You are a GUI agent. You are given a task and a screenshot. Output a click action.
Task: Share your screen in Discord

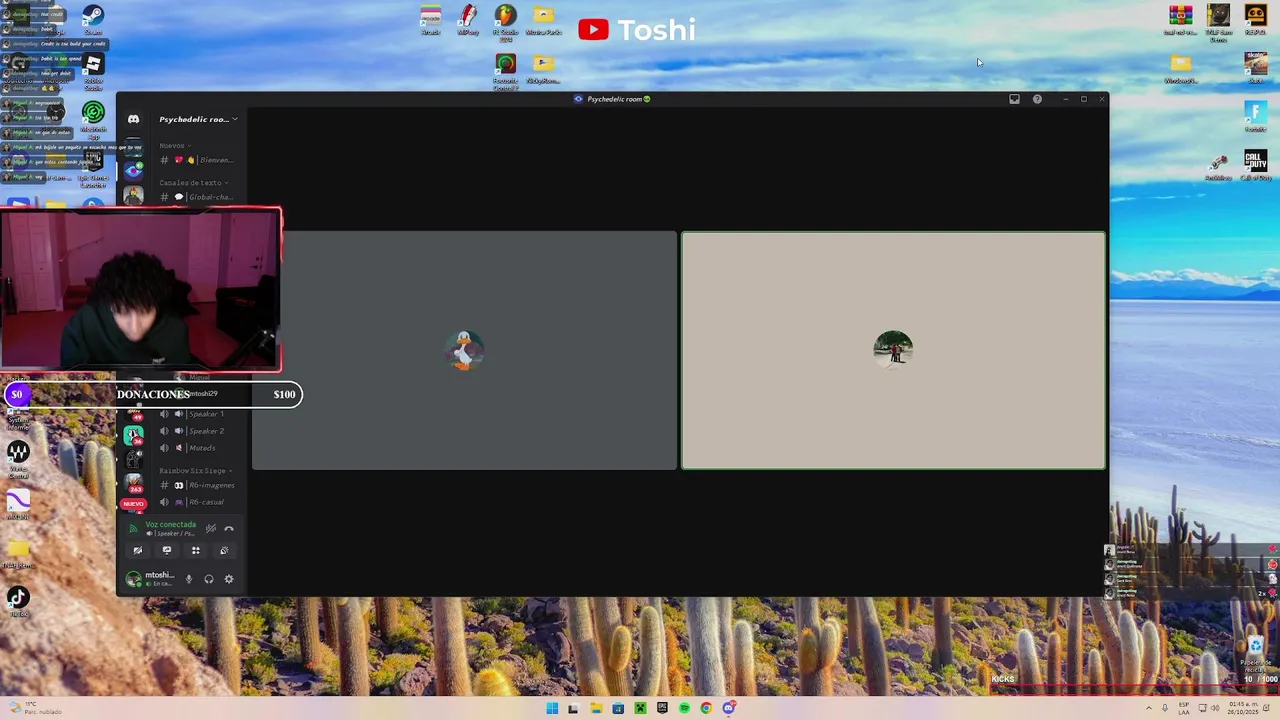(x=167, y=550)
